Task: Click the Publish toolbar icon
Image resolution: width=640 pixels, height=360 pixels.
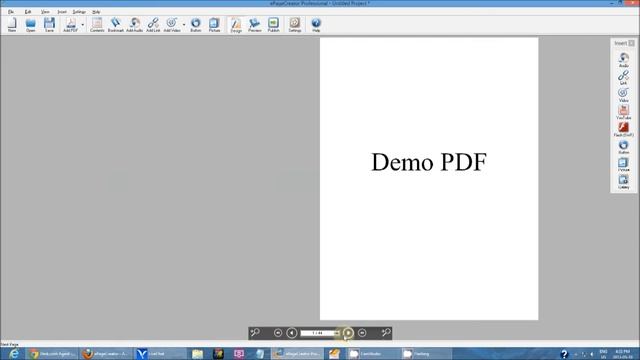Action: [x=273, y=25]
